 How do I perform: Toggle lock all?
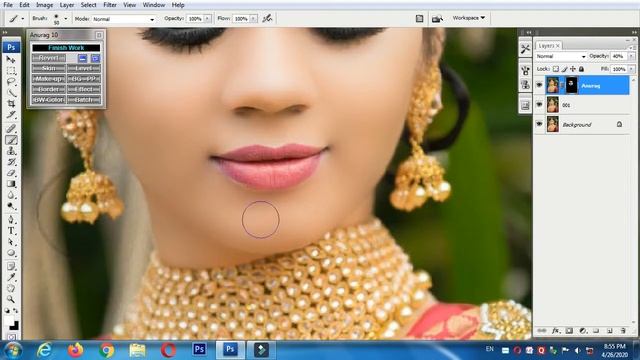tap(582, 69)
